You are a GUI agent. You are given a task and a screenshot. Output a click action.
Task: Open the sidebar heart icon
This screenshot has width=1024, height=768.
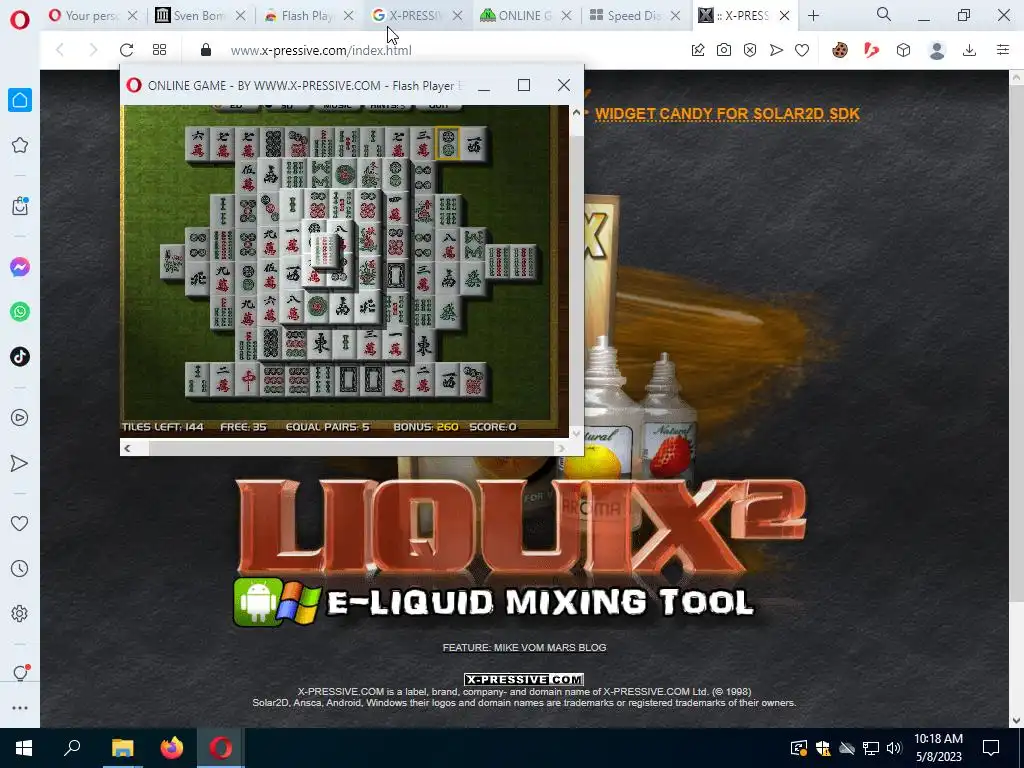(20, 523)
